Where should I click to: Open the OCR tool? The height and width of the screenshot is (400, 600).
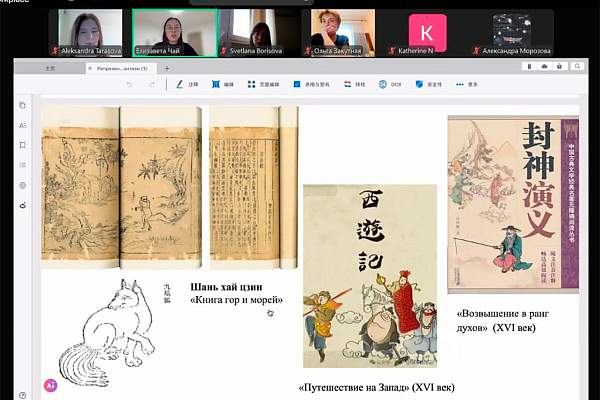point(390,84)
